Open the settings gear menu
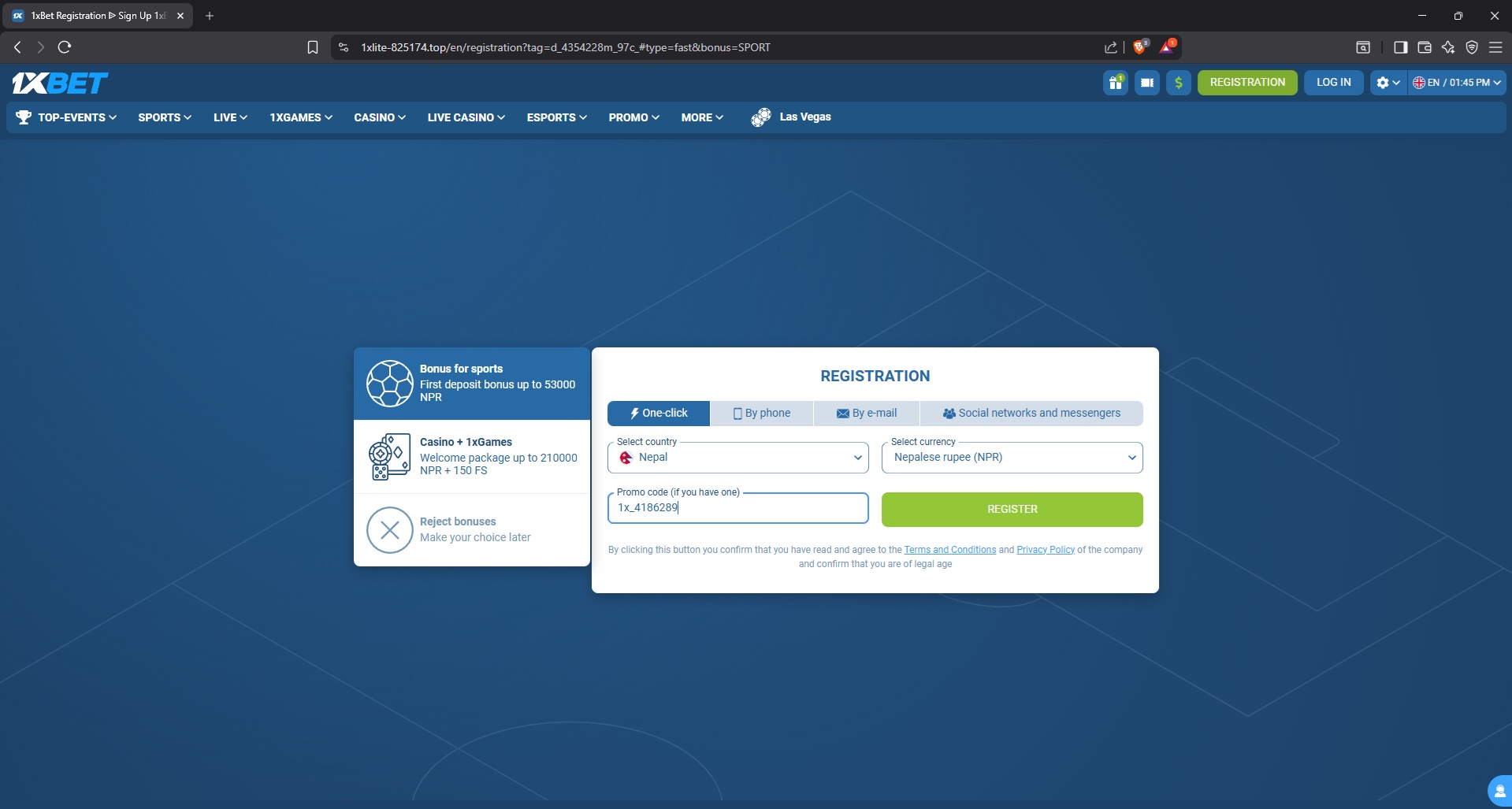Screen dimensions: 1512x809 click(x=1388, y=83)
